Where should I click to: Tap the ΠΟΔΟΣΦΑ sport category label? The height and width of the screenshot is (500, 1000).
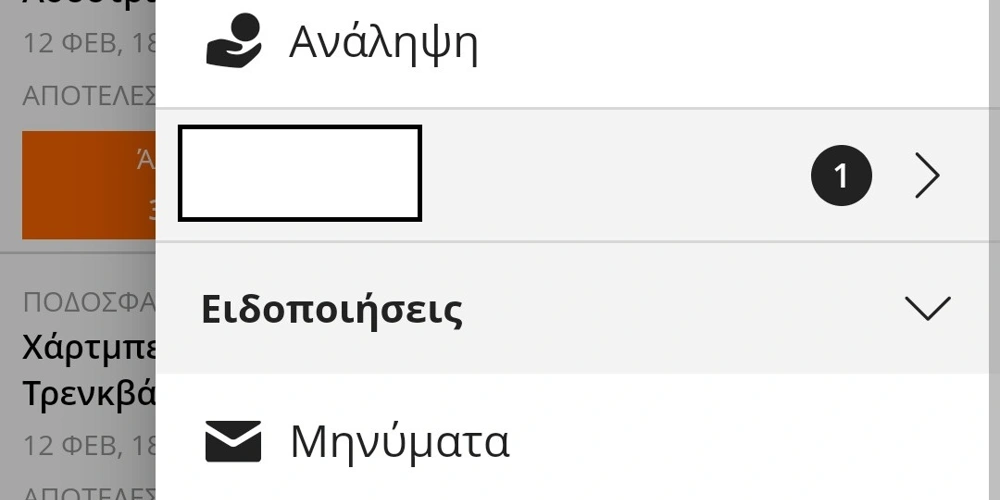[88, 302]
